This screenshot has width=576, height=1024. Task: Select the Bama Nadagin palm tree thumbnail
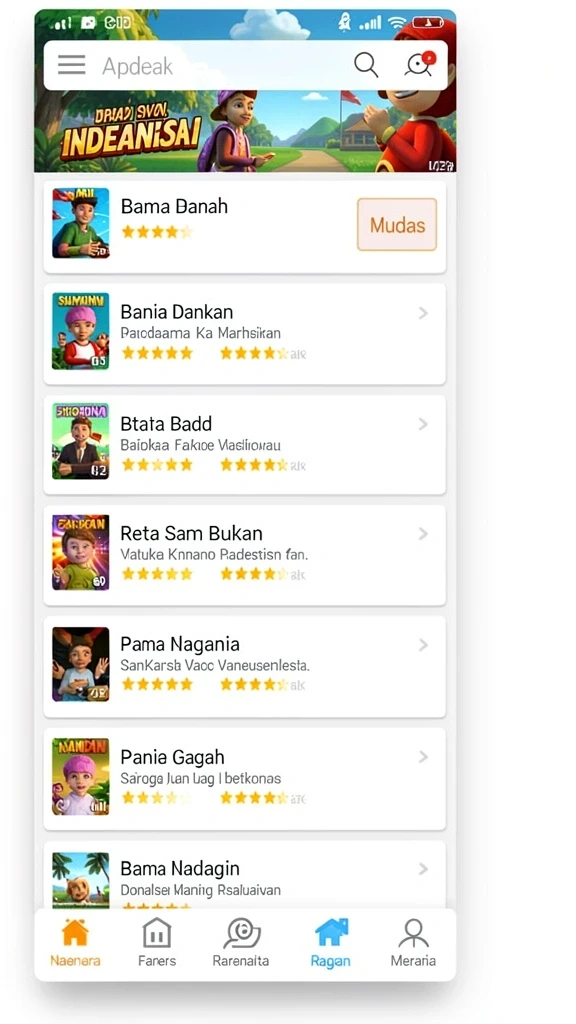81,879
